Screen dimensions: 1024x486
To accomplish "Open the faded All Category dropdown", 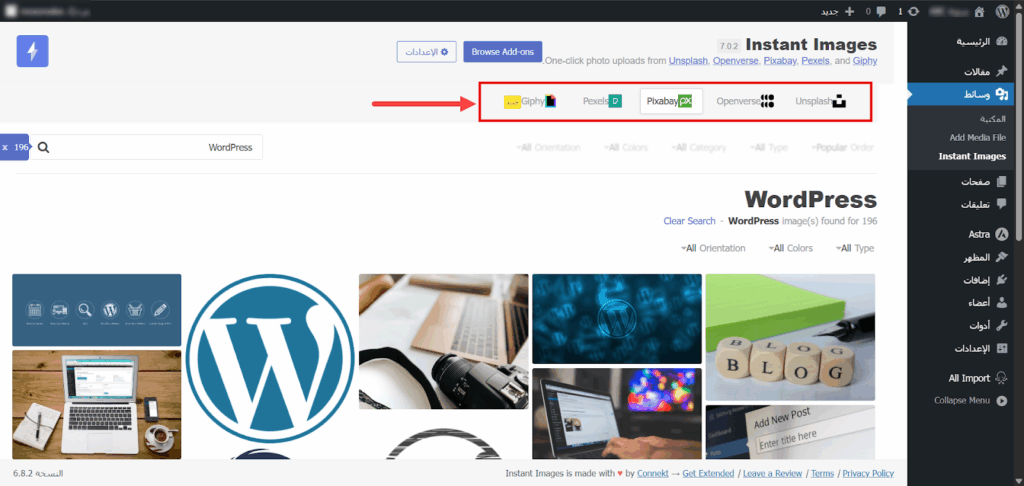I will click(x=698, y=148).
